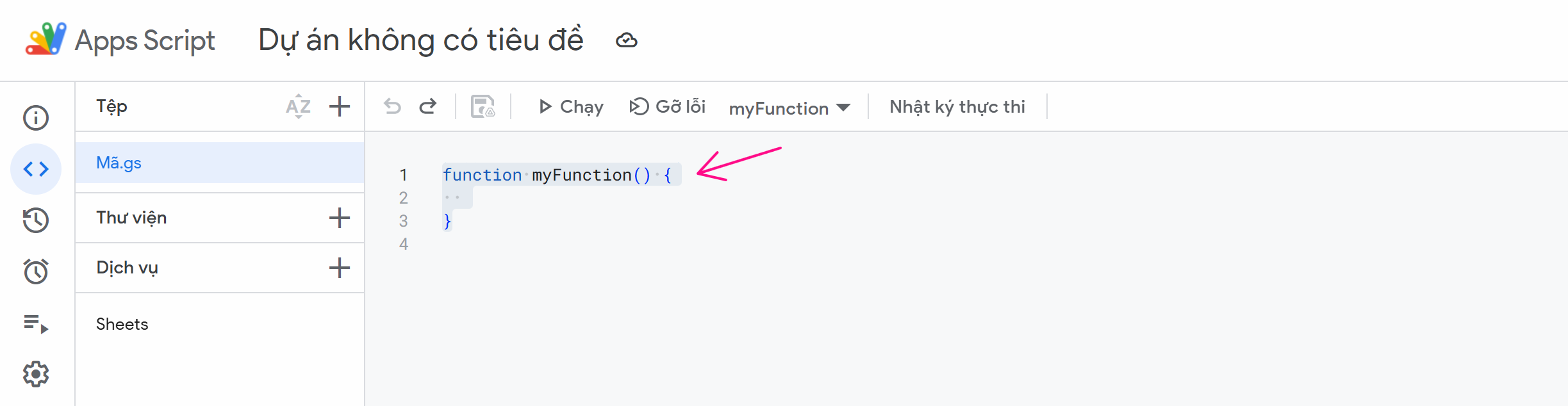This screenshot has height=406, width=1568.
Task: Redo the last edit
Action: (428, 106)
